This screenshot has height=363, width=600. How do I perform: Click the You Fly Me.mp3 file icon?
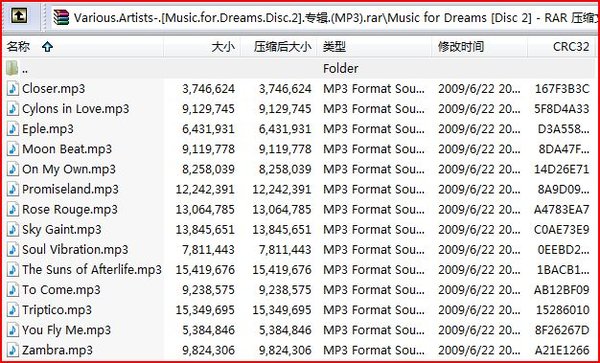pos(13,330)
